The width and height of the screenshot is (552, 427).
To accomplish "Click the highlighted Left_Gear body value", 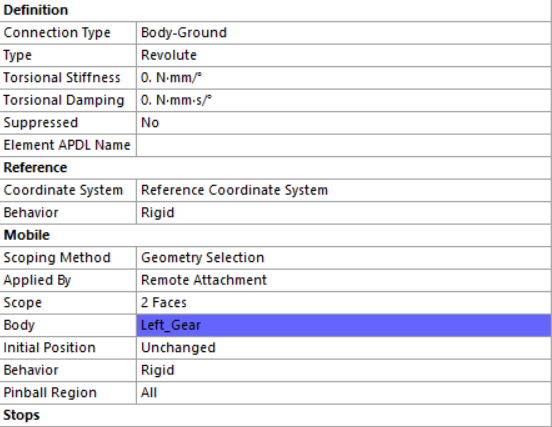I will point(344,326).
